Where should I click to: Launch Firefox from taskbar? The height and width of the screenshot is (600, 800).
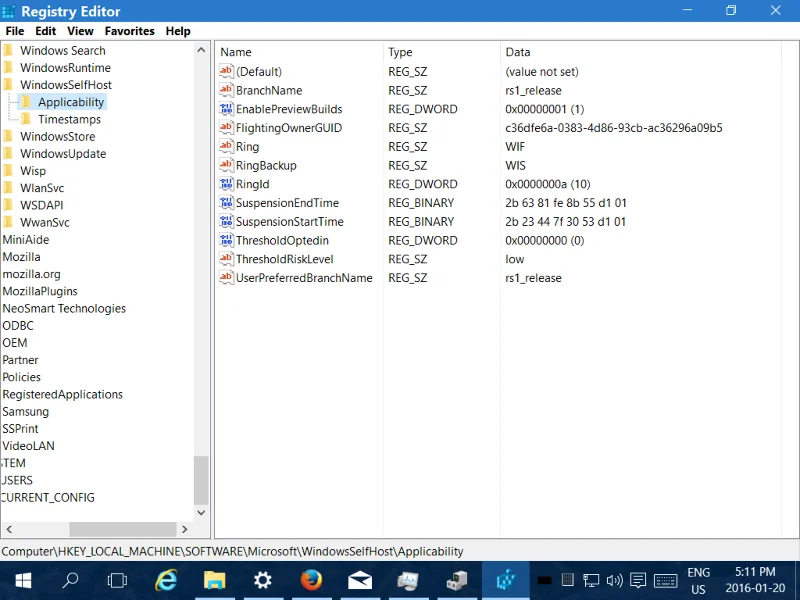[311, 580]
